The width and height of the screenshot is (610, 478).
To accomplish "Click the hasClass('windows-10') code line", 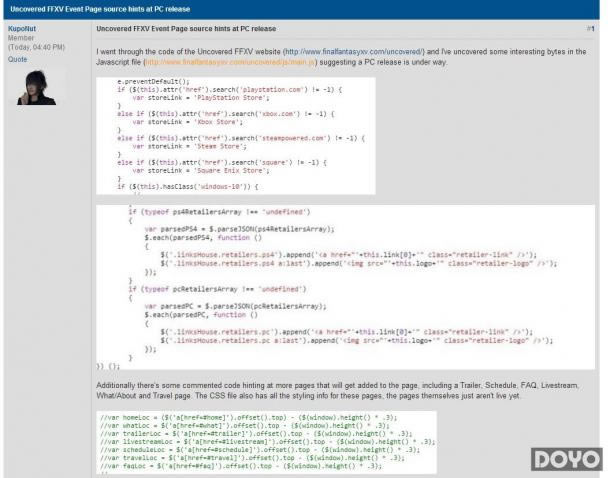I will point(188,187).
